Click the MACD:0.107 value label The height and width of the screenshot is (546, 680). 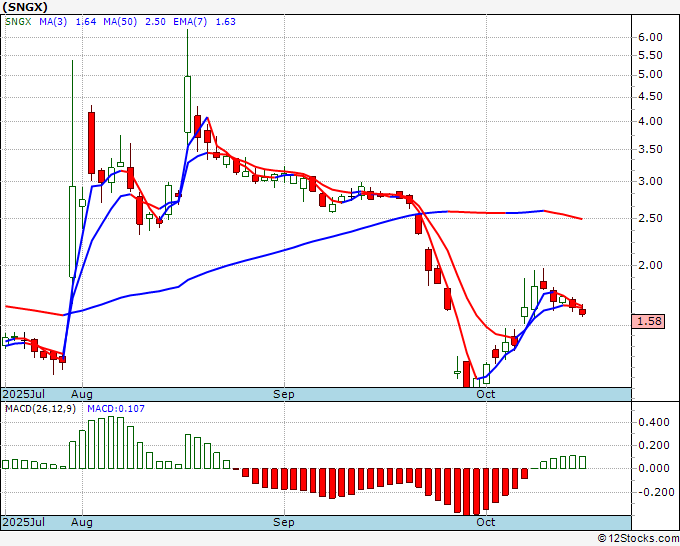coord(116,409)
